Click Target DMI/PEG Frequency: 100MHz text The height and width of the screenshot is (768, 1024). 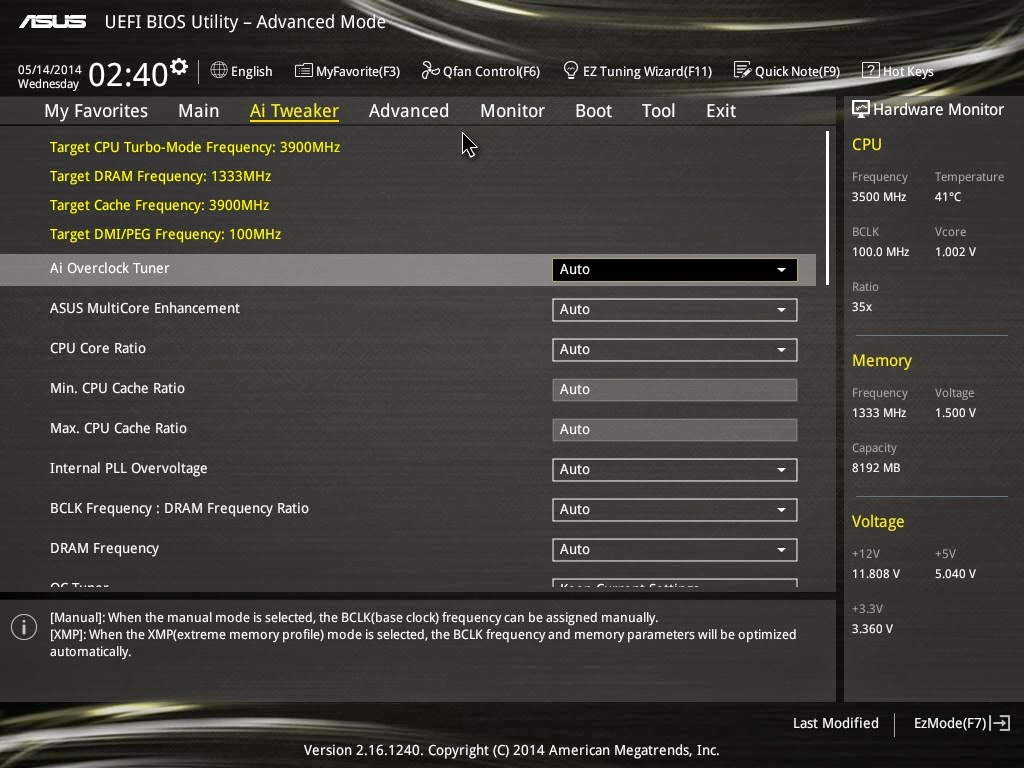point(165,234)
